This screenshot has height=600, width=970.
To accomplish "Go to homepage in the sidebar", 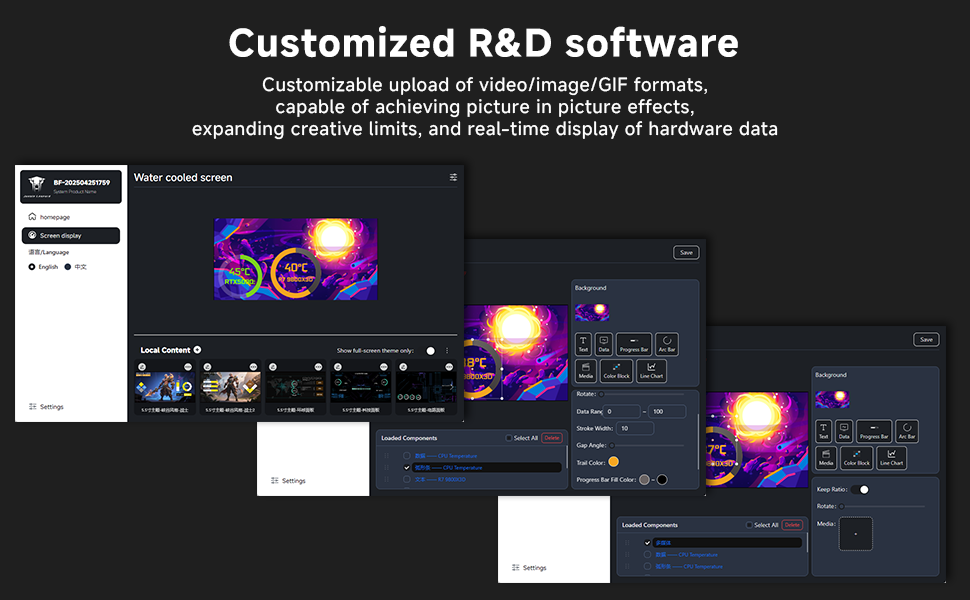I will point(55,217).
